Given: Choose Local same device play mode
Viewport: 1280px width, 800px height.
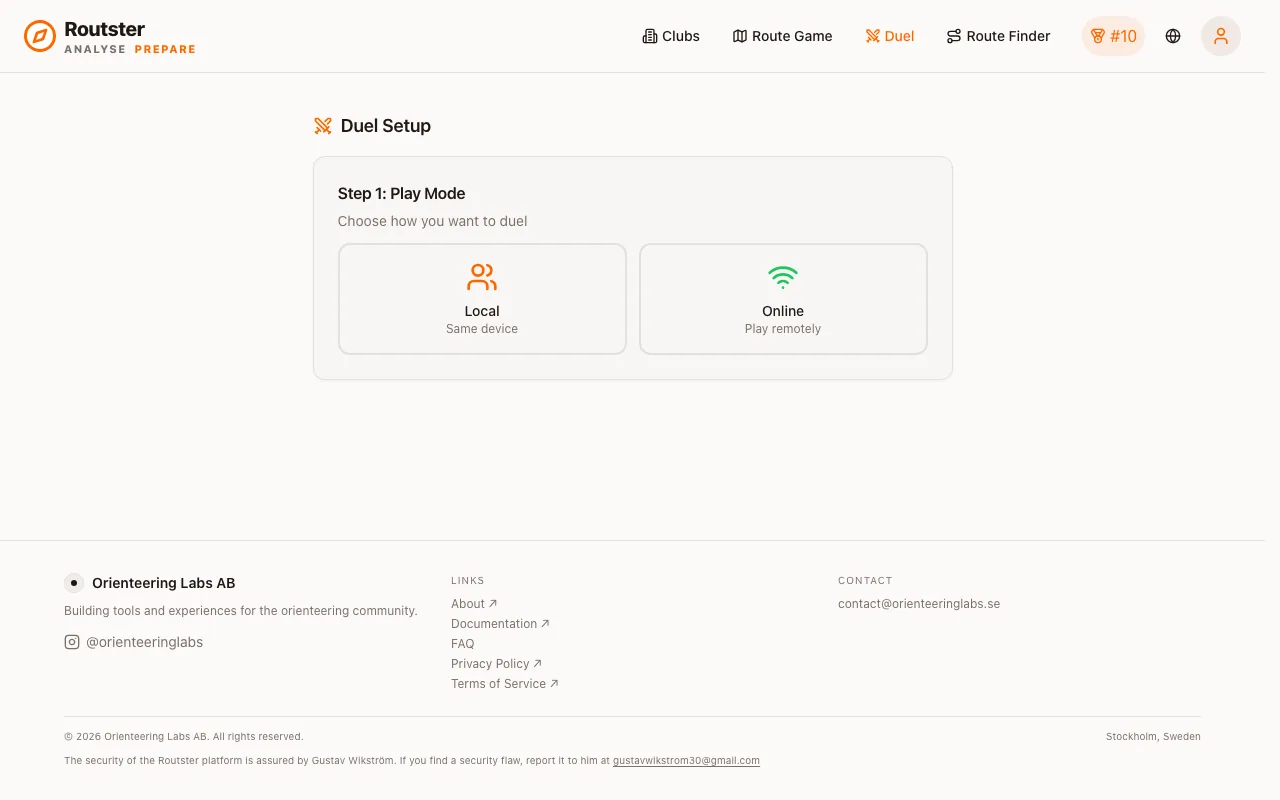Looking at the screenshot, I should (482, 299).
